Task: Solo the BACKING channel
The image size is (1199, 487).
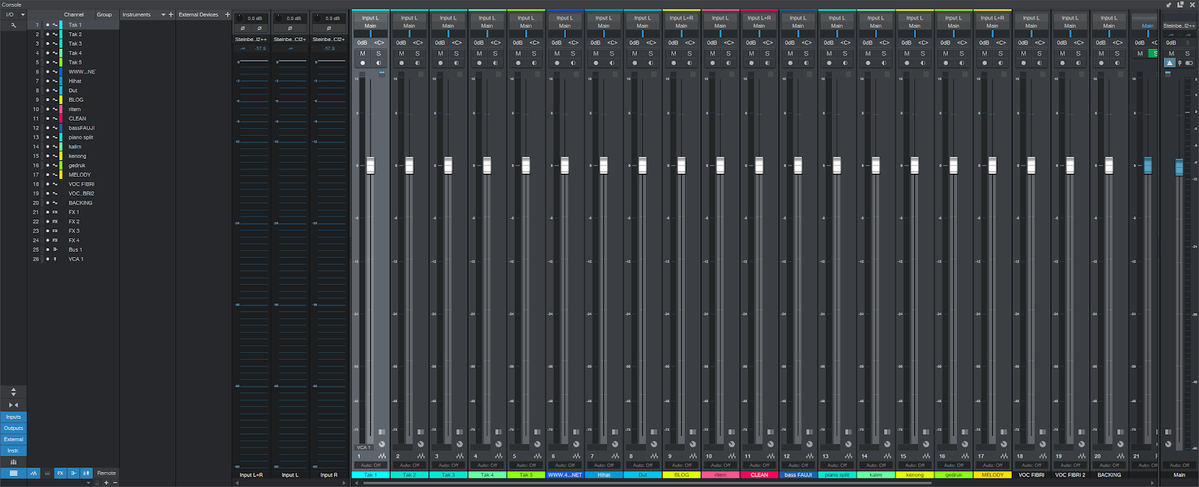Action: pyautogui.click(x=1117, y=54)
